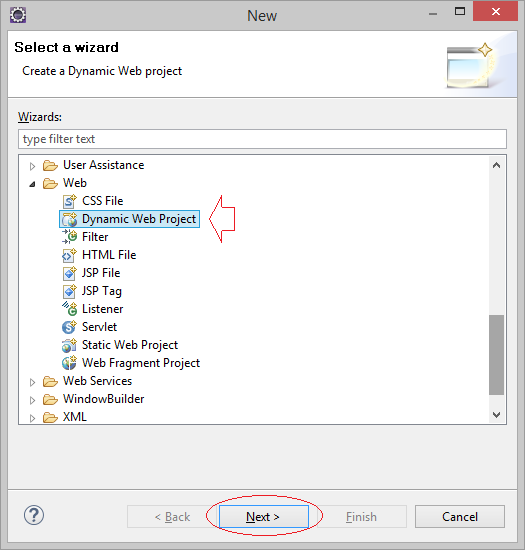
Task: Select the CSS File wizard icon
Action: coord(69,201)
